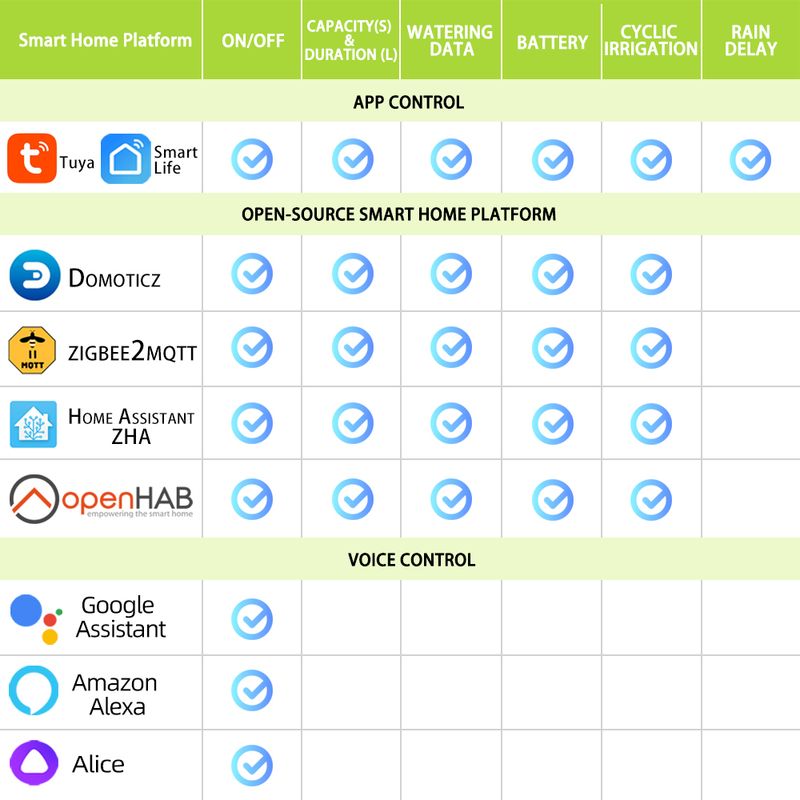Click the Alice purple icon

33,765
